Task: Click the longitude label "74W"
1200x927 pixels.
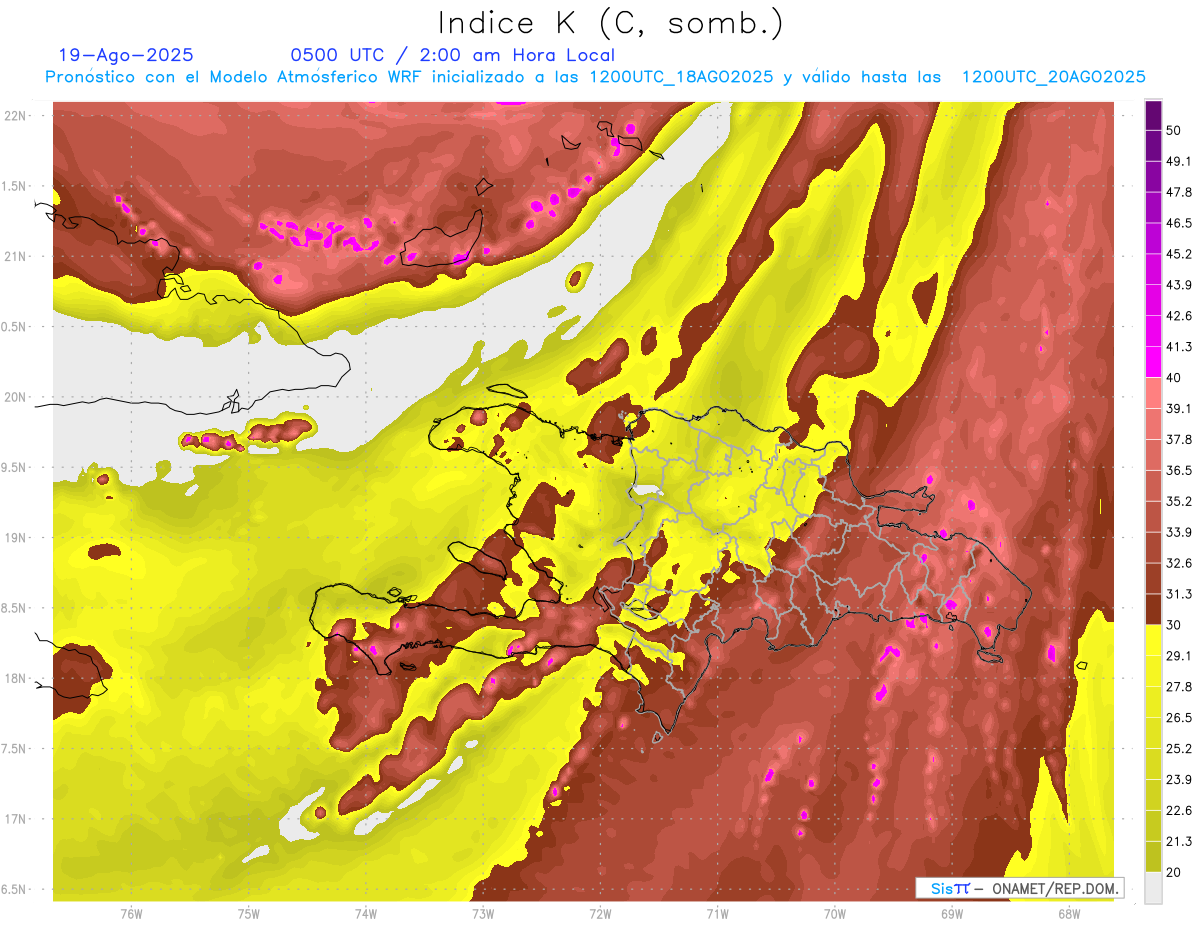Action: [x=366, y=914]
